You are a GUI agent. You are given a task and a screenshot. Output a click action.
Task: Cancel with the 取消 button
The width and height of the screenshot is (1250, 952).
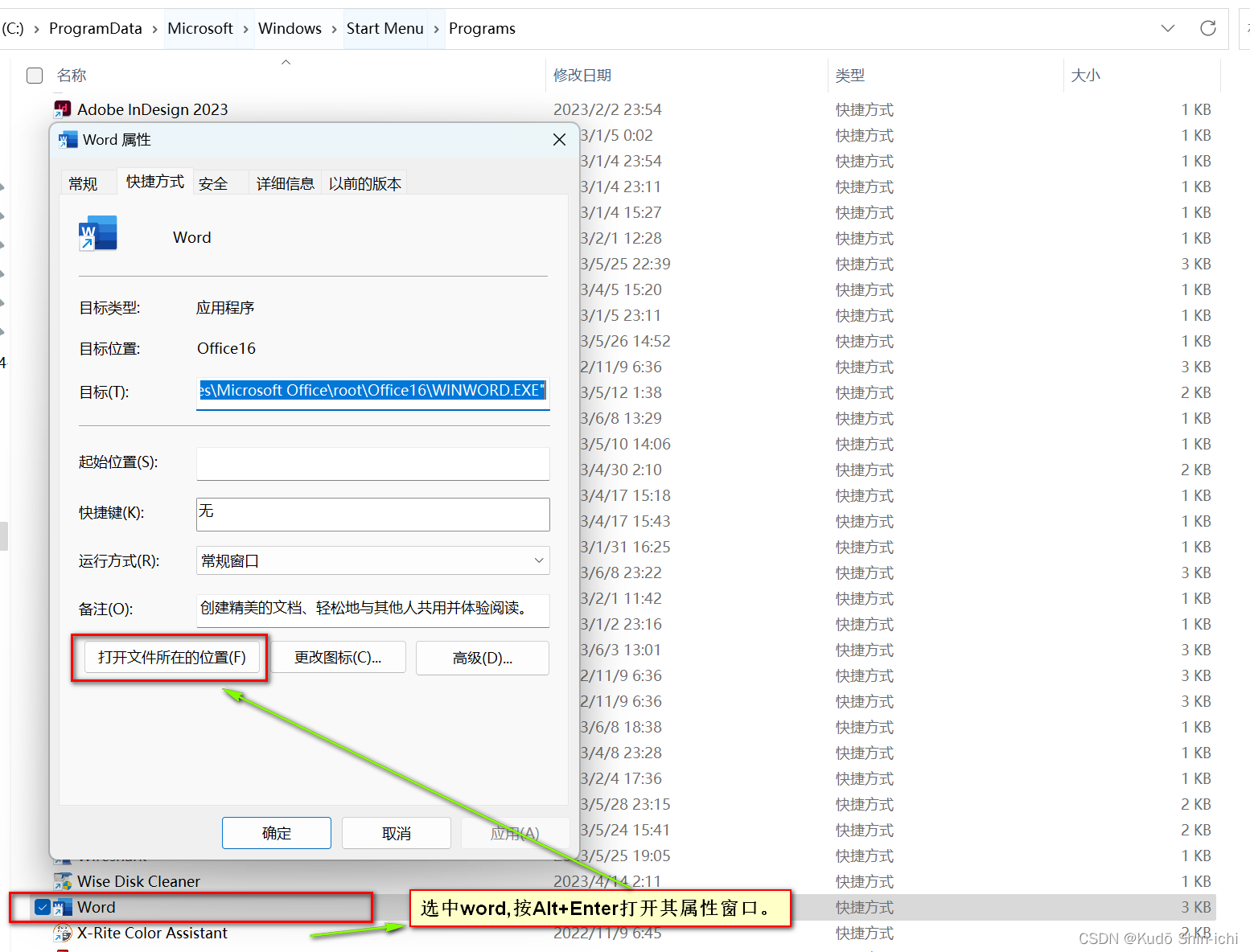coord(397,833)
